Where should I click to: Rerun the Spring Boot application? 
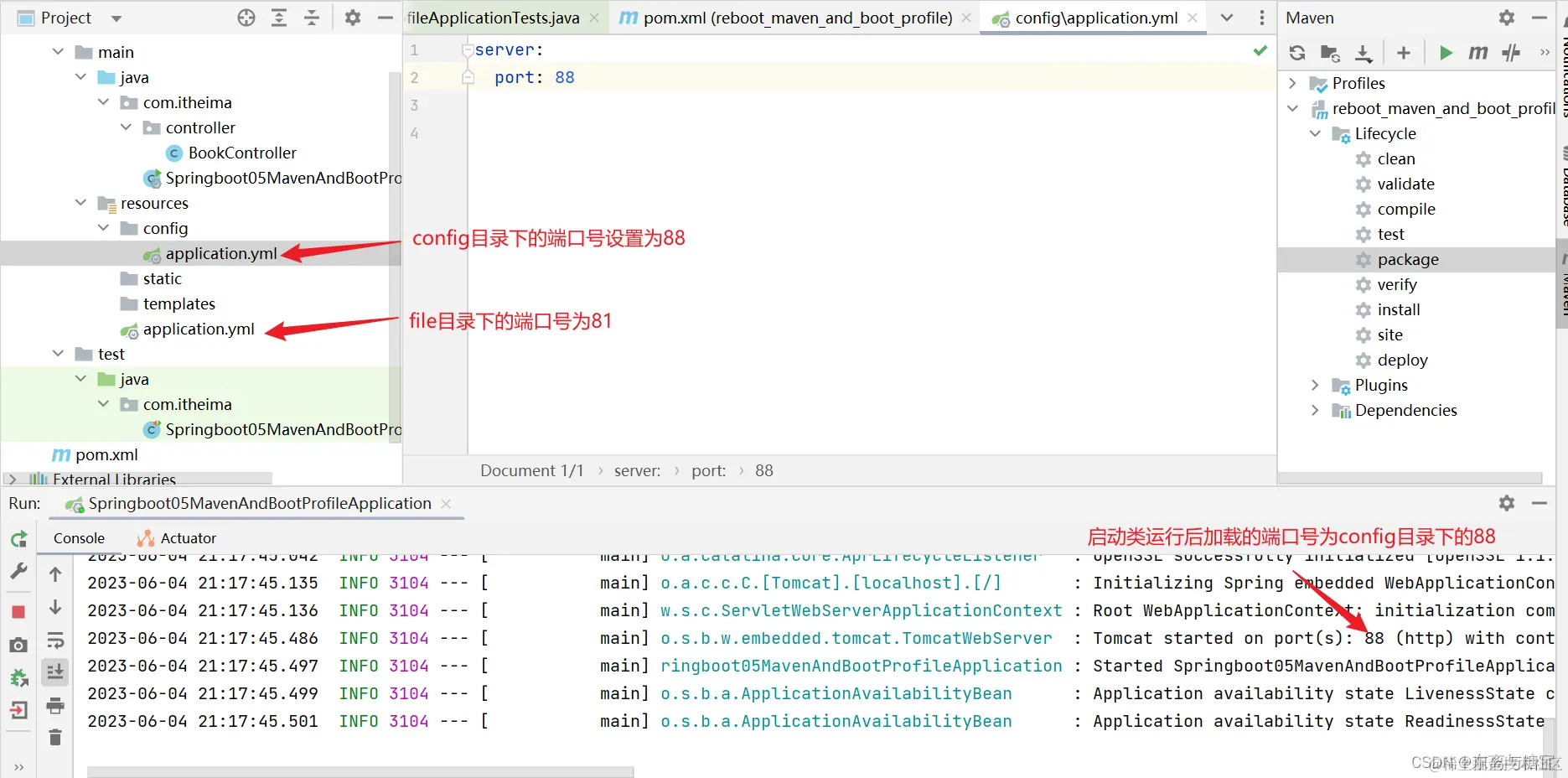coord(18,539)
